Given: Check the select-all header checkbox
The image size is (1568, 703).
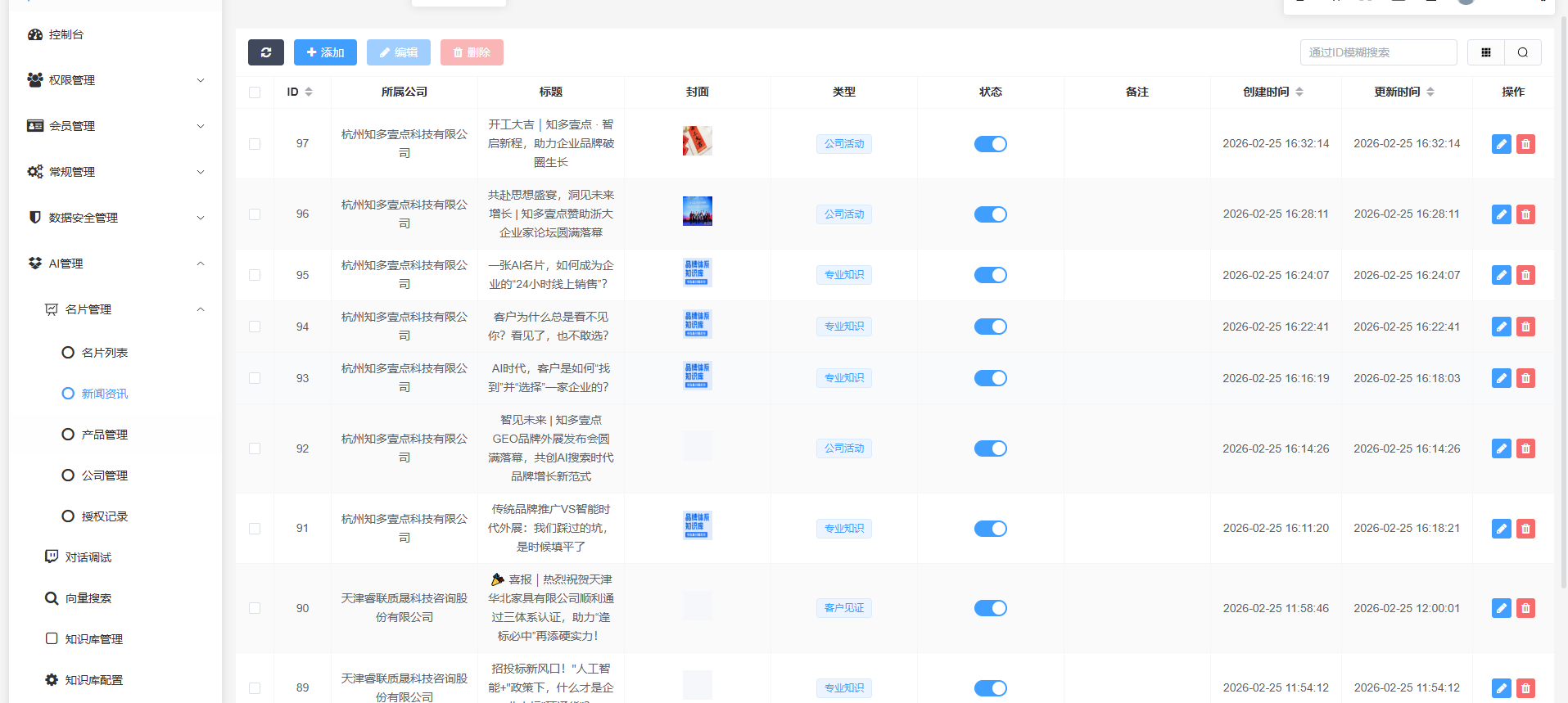Looking at the screenshot, I should (x=255, y=92).
